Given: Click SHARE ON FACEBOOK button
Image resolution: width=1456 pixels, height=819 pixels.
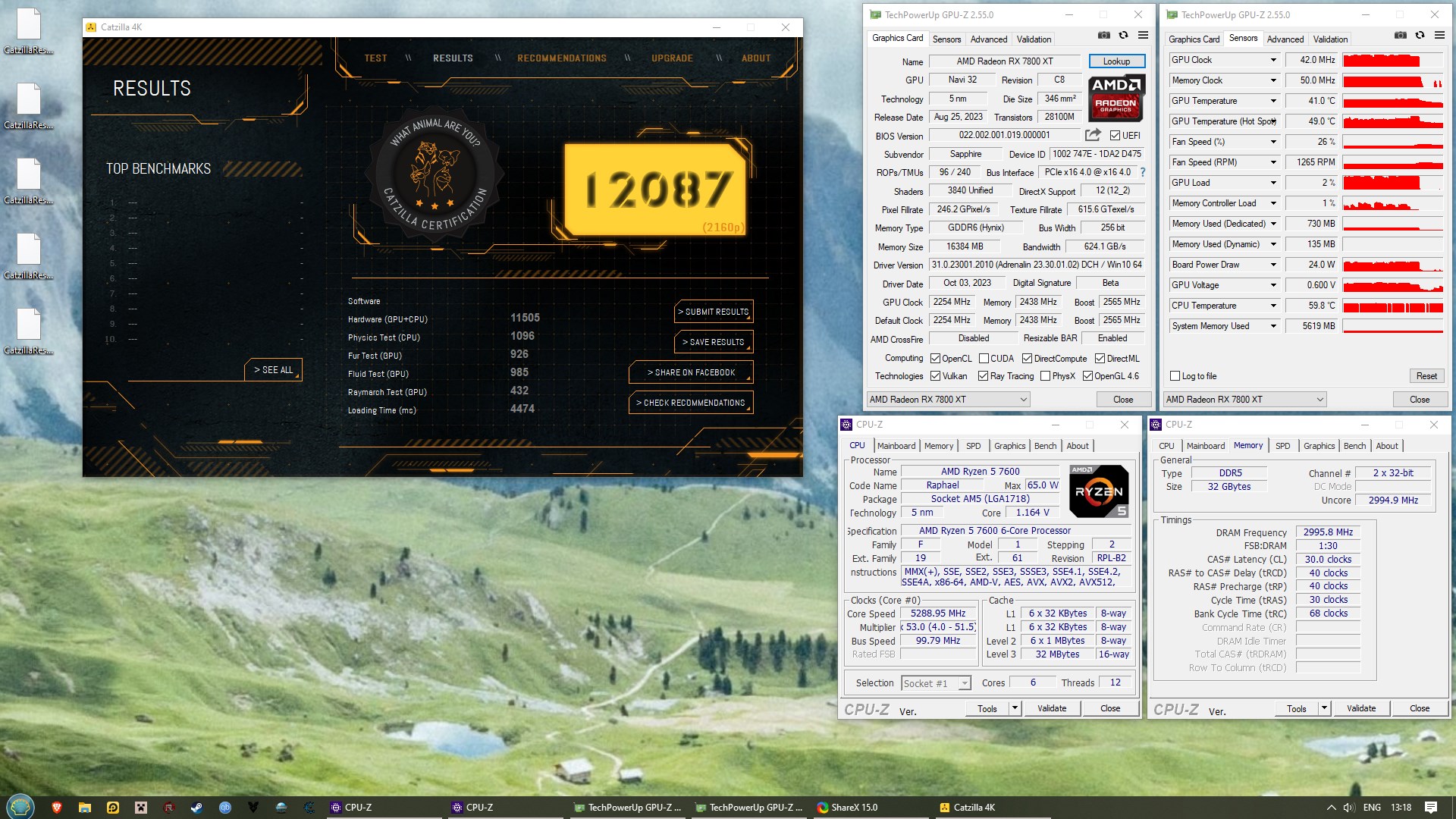Looking at the screenshot, I should [691, 372].
